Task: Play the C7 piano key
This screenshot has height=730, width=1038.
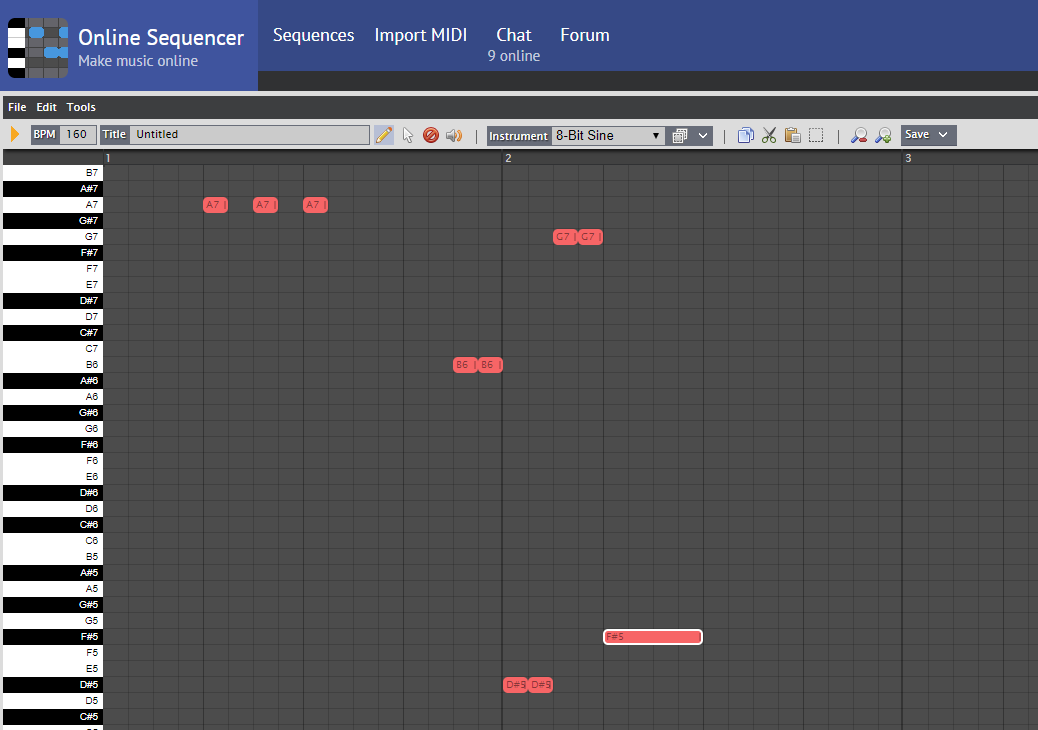Action: click(x=53, y=349)
